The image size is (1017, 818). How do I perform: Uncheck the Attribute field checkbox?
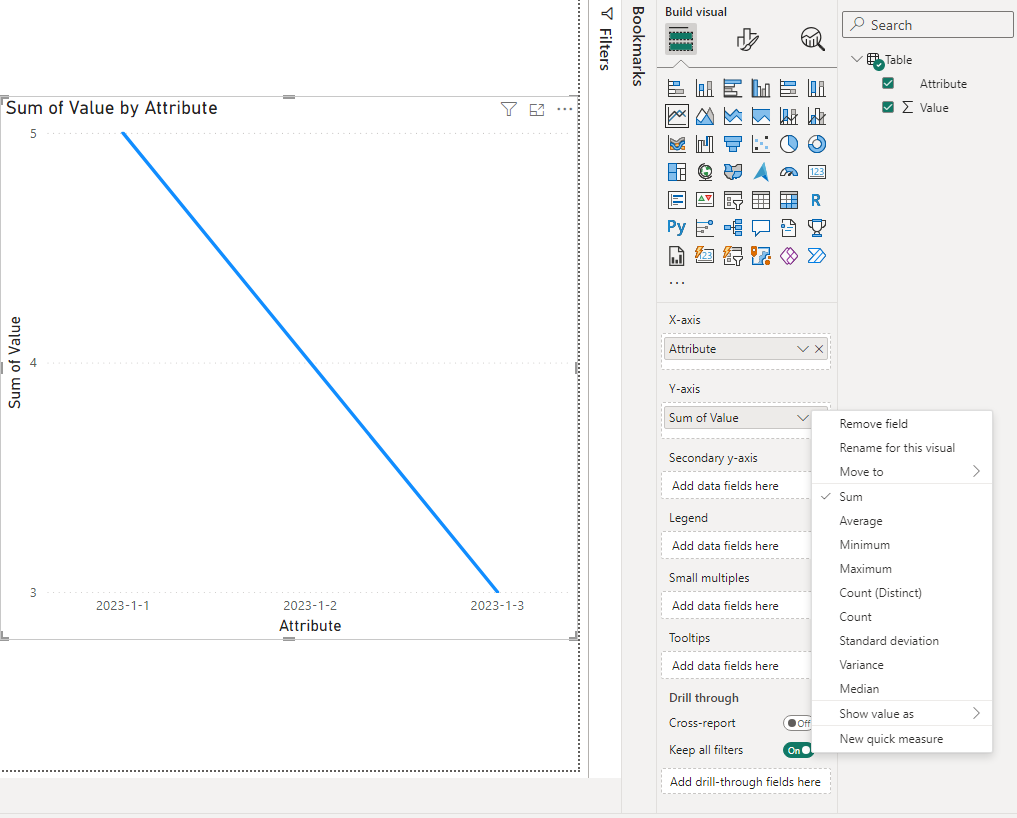(x=888, y=83)
